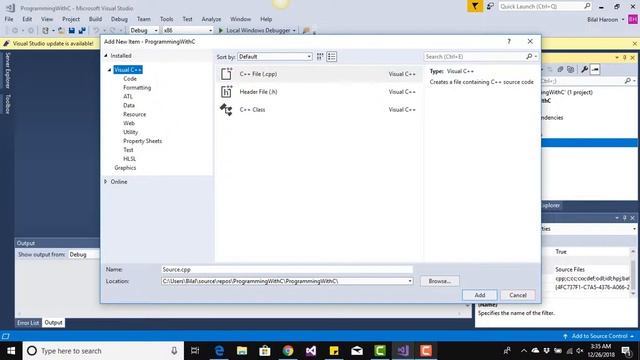This screenshot has height=360, width=640.
Task: Click the notifications filter flag icon
Action: pos(475,6)
